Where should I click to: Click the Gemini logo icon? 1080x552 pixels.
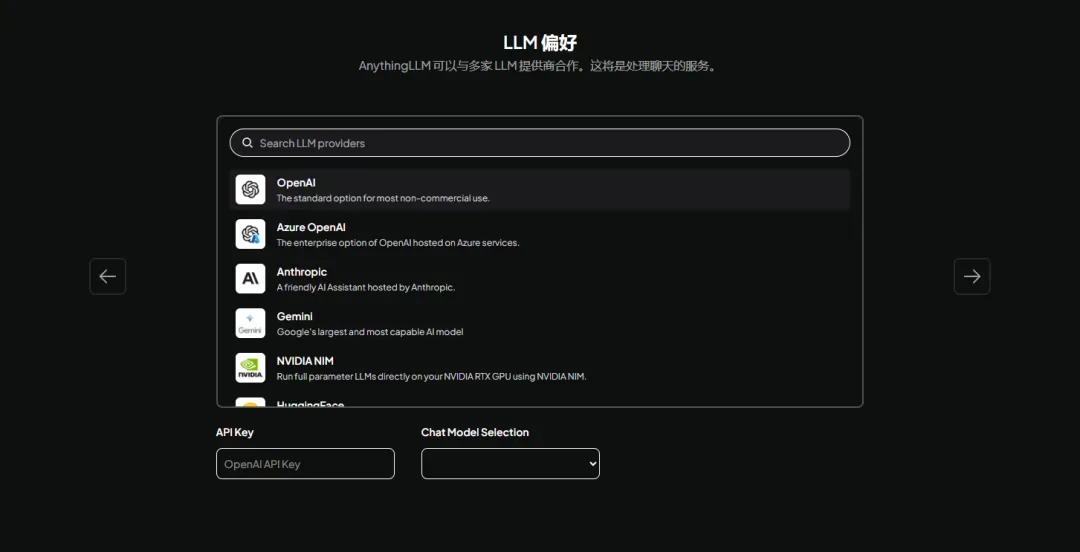(250, 323)
